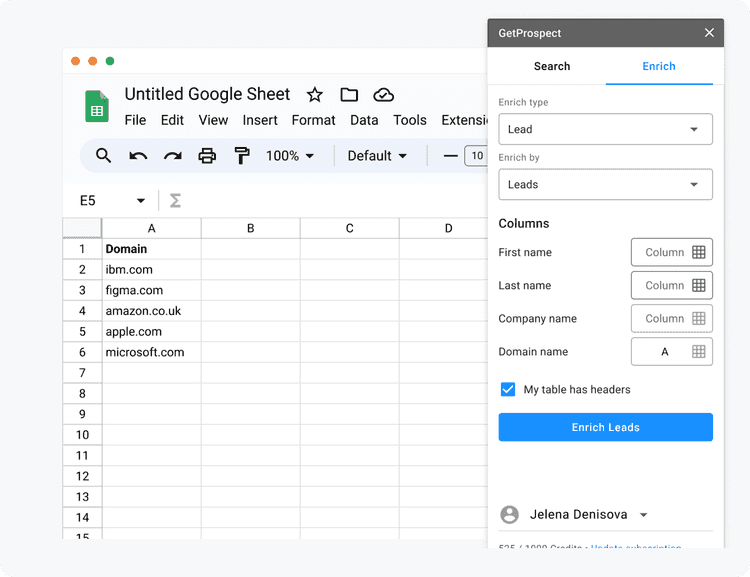Open the Format menu
The height and width of the screenshot is (577, 750).
(313, 120)
